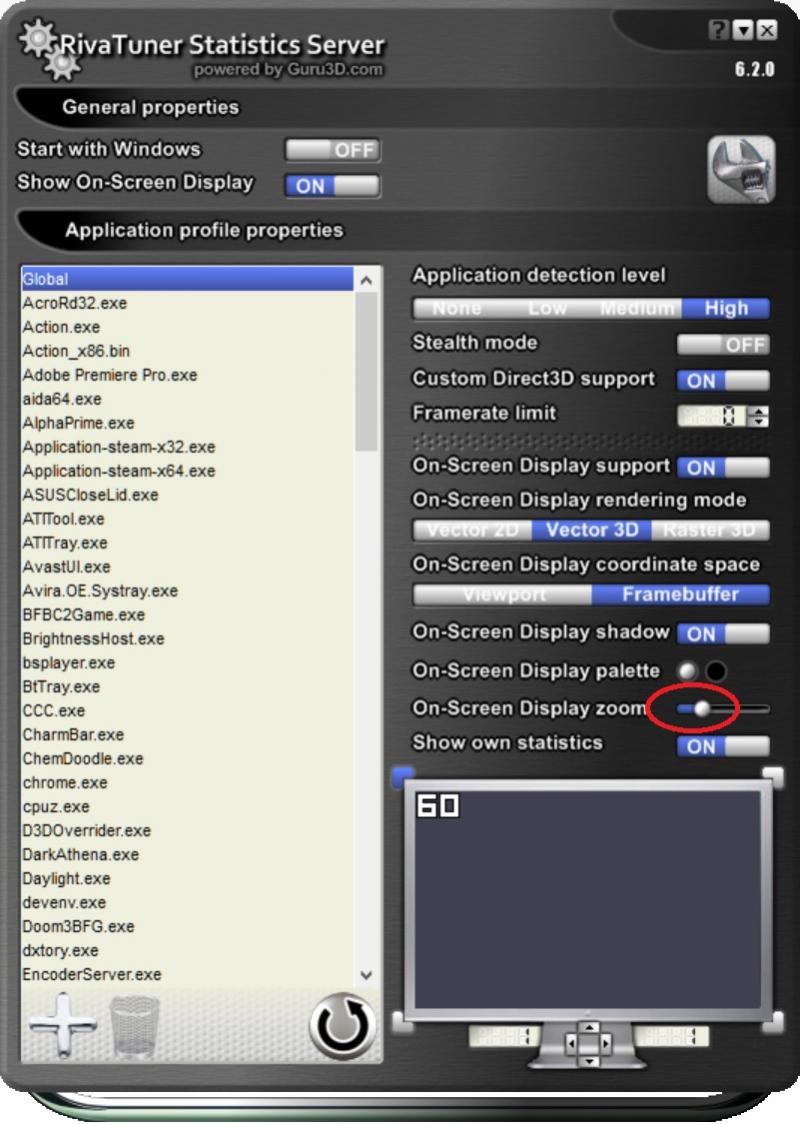
Task: Select Viewport coordinate space
Action: click(503, 594)
